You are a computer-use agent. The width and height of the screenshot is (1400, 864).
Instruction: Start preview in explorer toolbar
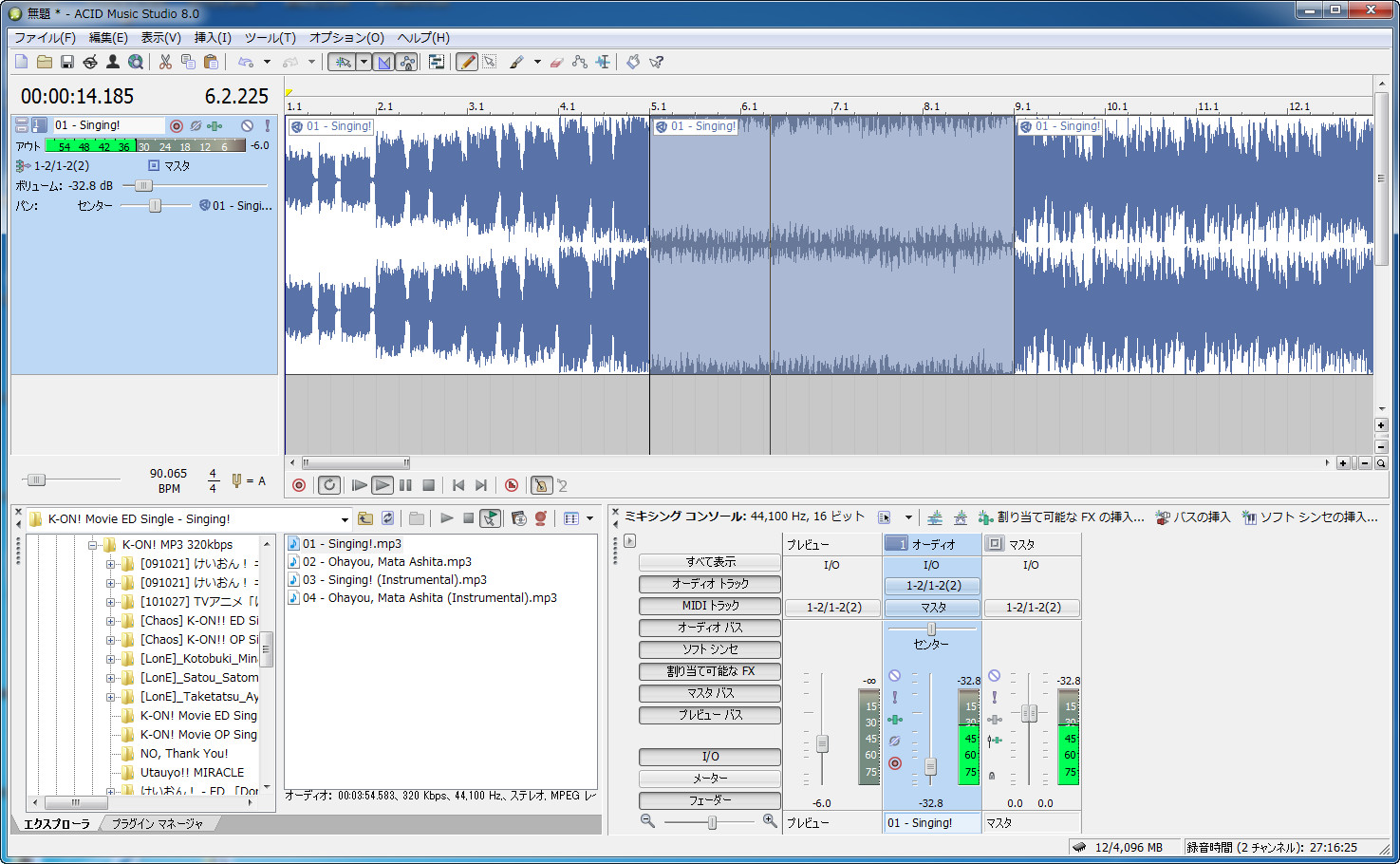tap(446, 518)
